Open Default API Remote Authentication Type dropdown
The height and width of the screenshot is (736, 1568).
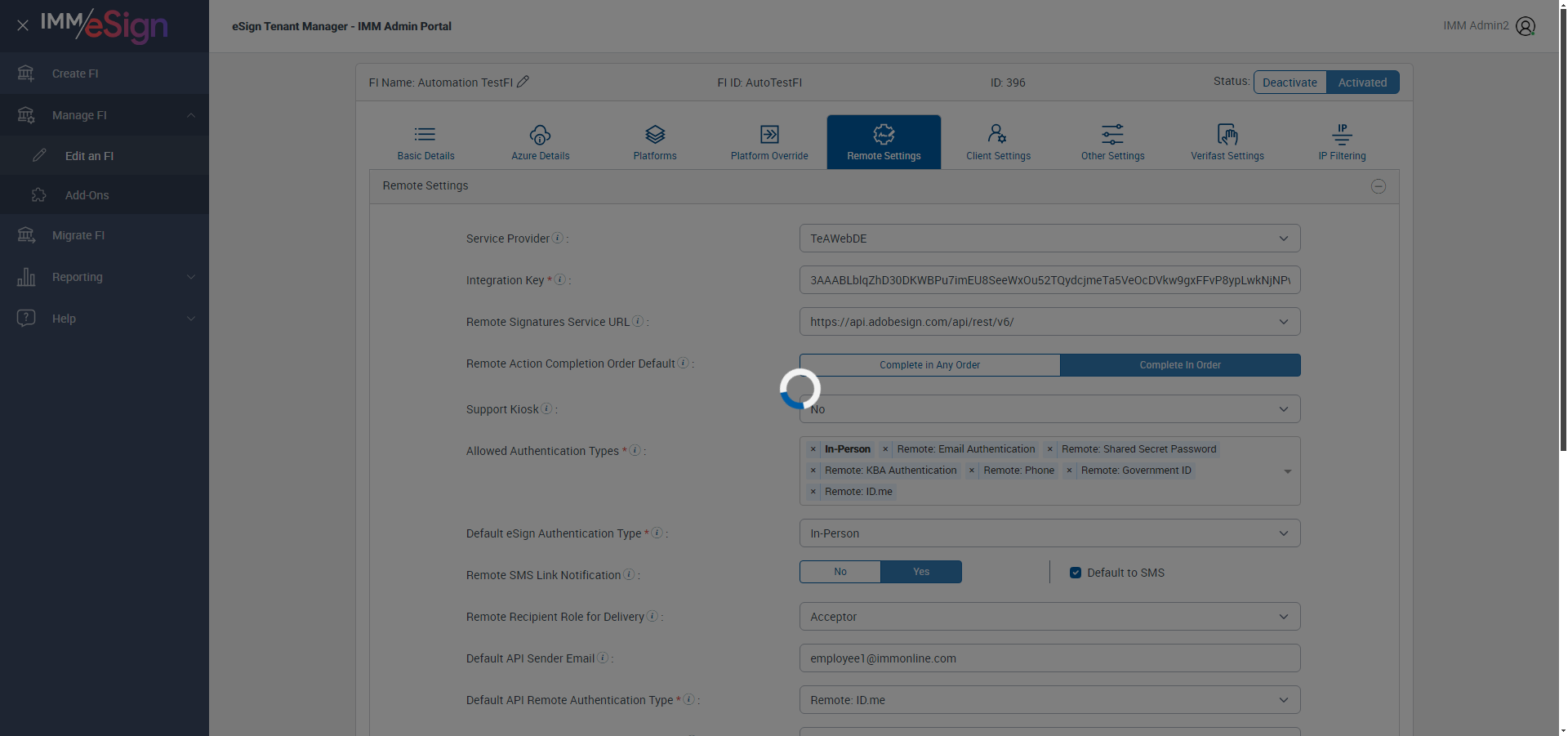click(x=1049, y=700)
